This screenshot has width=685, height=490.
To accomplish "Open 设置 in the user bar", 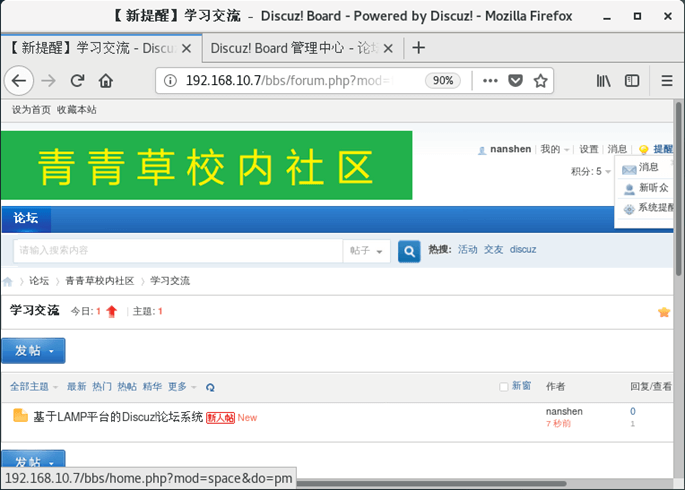I will tap(588, 149).
